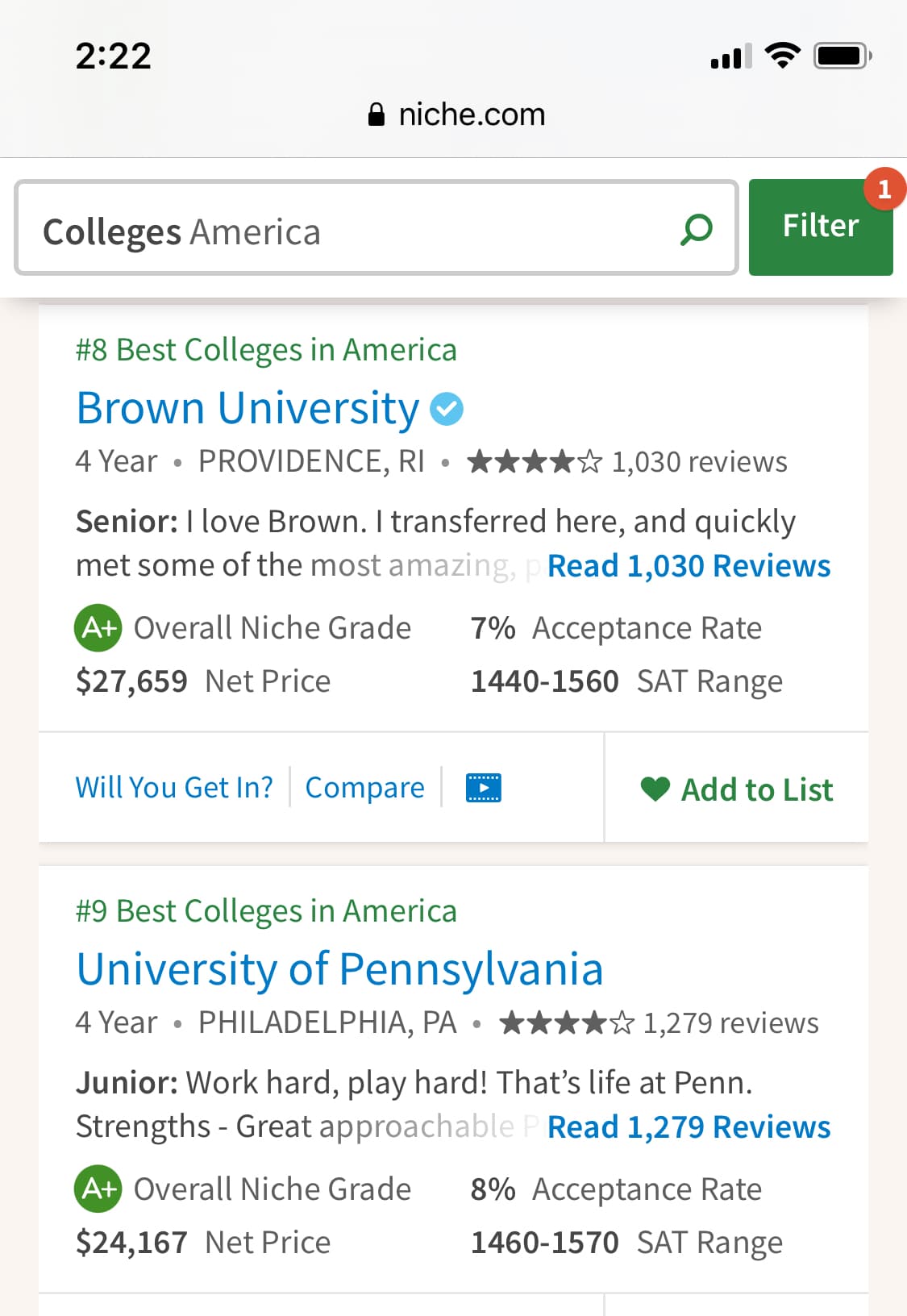Viewport: 907px width, 1316px height.
Task: Play Brown University's video icon
Action: [x=484, y=787]
